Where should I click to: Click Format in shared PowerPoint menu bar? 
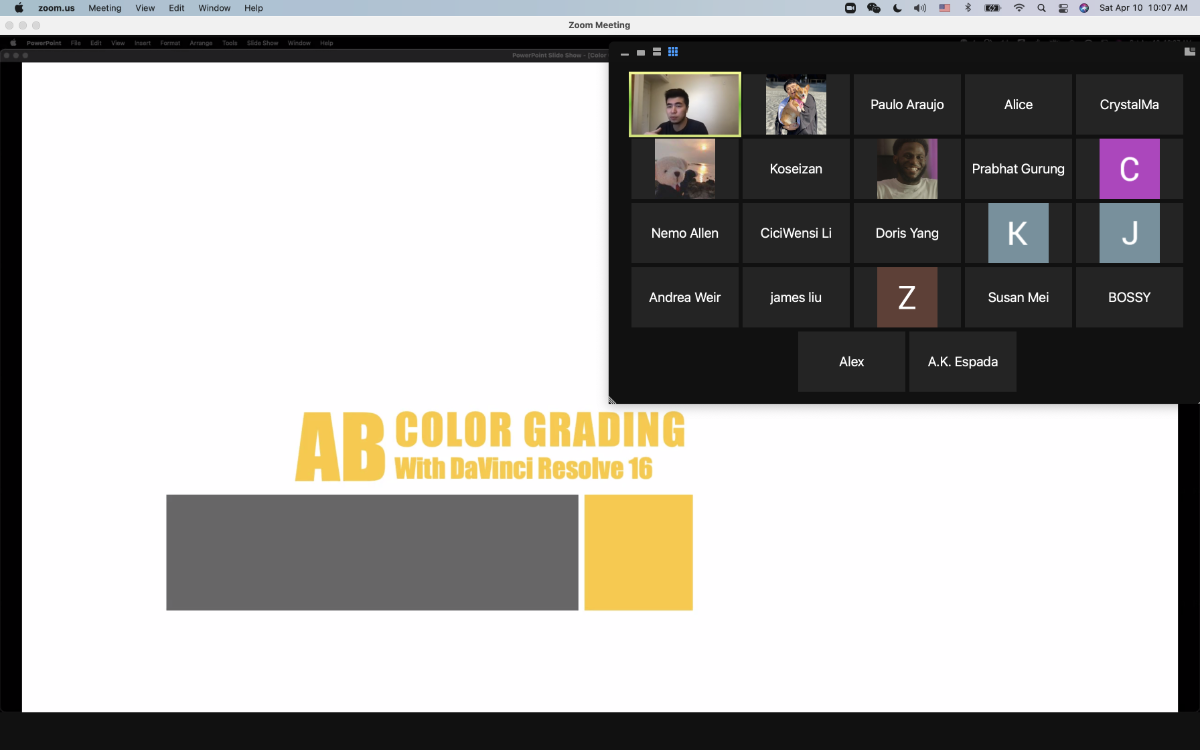pyautogui.click(x=170, y=43)
